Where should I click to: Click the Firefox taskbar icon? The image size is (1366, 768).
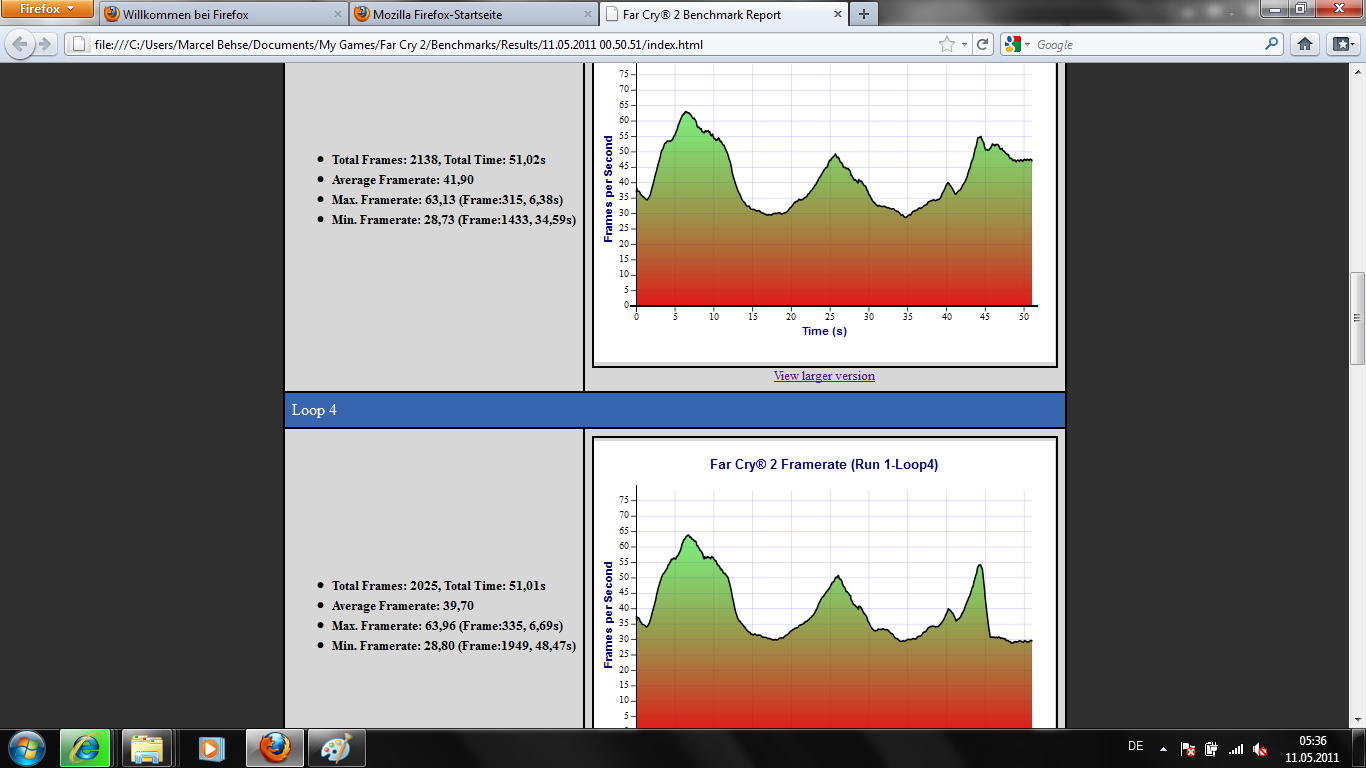click(x=275, y=748)
